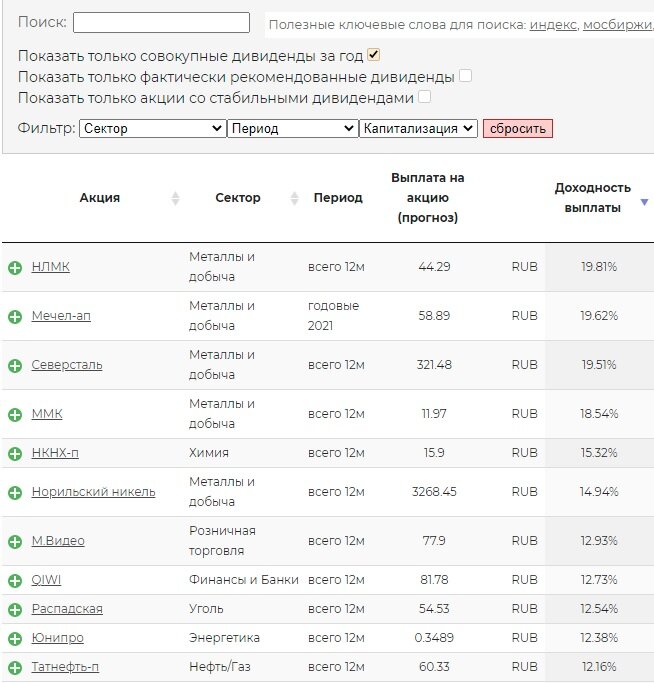Select the 15.32% yield cell
Viewport: 654px width, 683px height.
click(599, 453)
